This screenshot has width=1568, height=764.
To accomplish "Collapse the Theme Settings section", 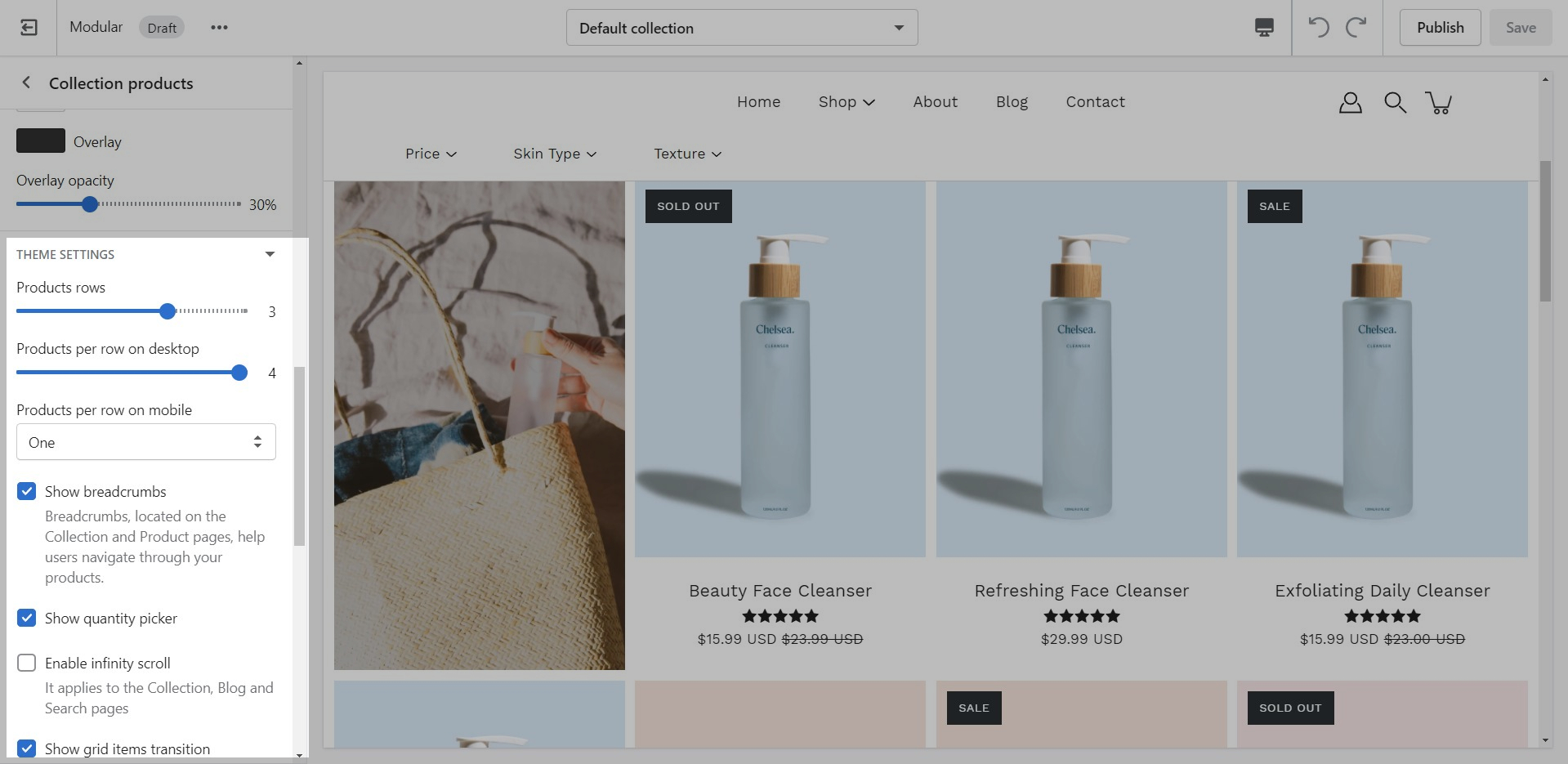I will coord(270,254).
